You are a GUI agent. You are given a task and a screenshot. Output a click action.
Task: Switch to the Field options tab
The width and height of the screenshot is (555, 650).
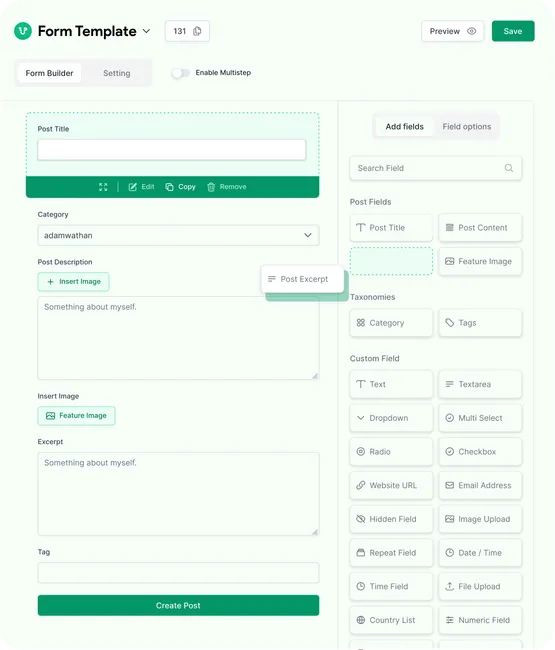(467, 126)
